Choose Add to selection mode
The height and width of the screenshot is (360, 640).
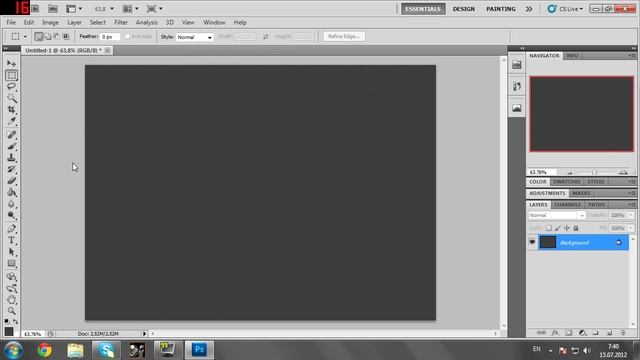pos(48,36)
